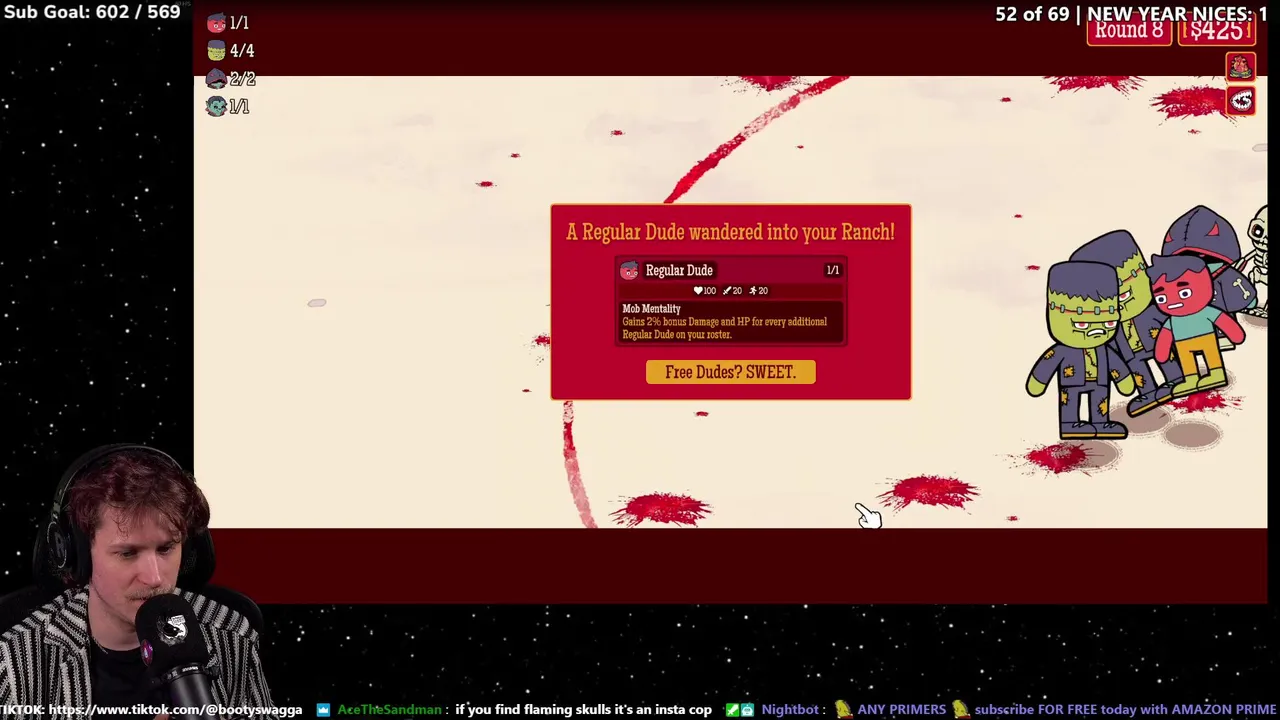The width and height of the screenshot is (1280, 720).
Task: Click the 'Free Dudes? SWEET.' button
Action: (730, 372)
